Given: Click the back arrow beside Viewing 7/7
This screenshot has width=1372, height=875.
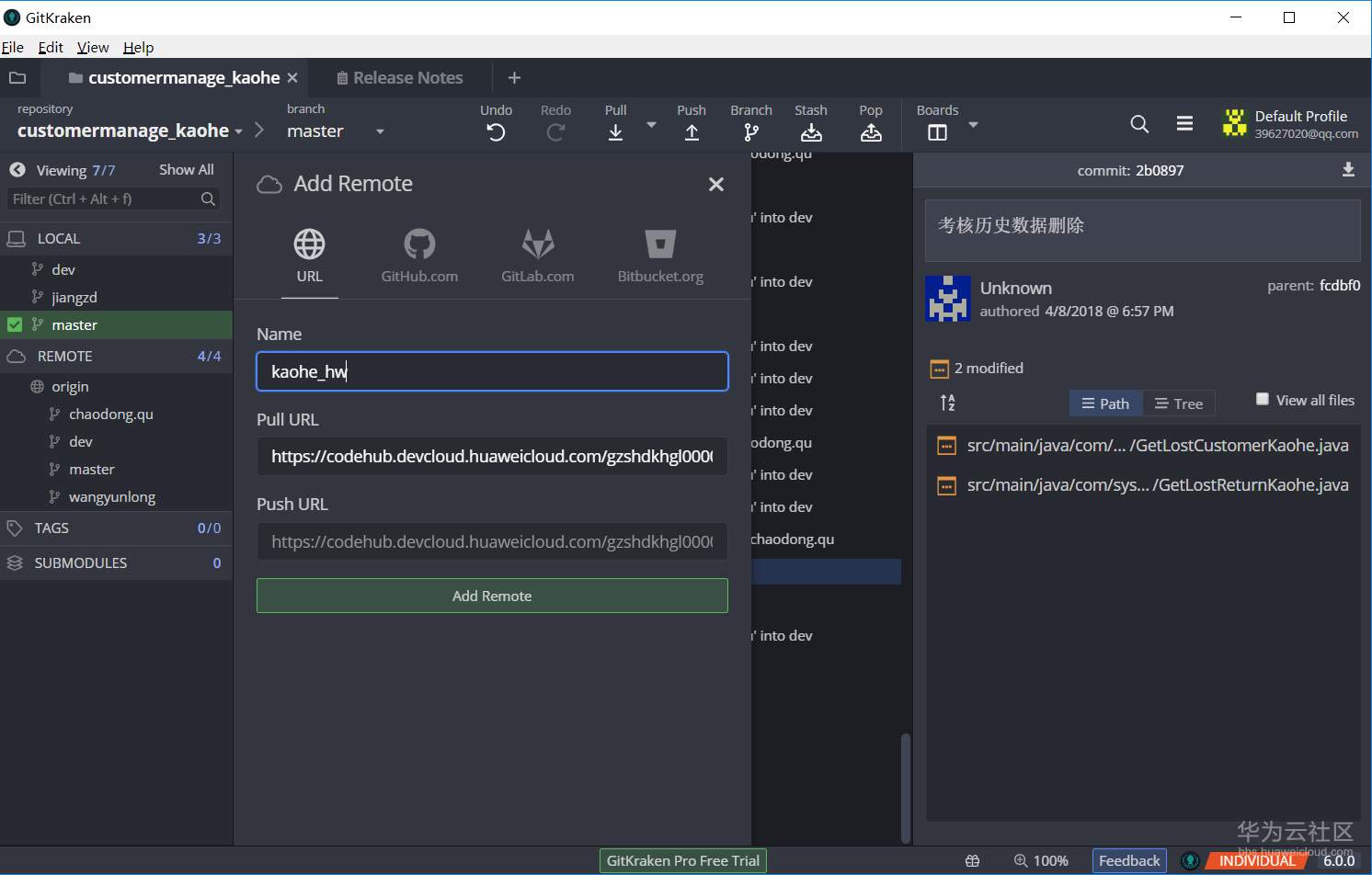Looking at the screenshot, I should pos(17,170).
